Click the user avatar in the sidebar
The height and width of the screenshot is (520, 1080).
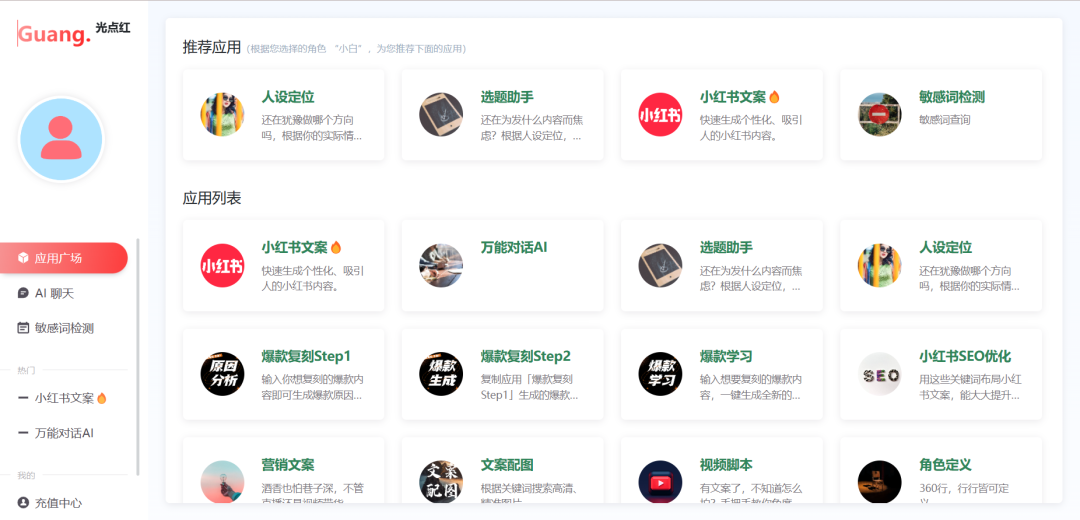61,138
